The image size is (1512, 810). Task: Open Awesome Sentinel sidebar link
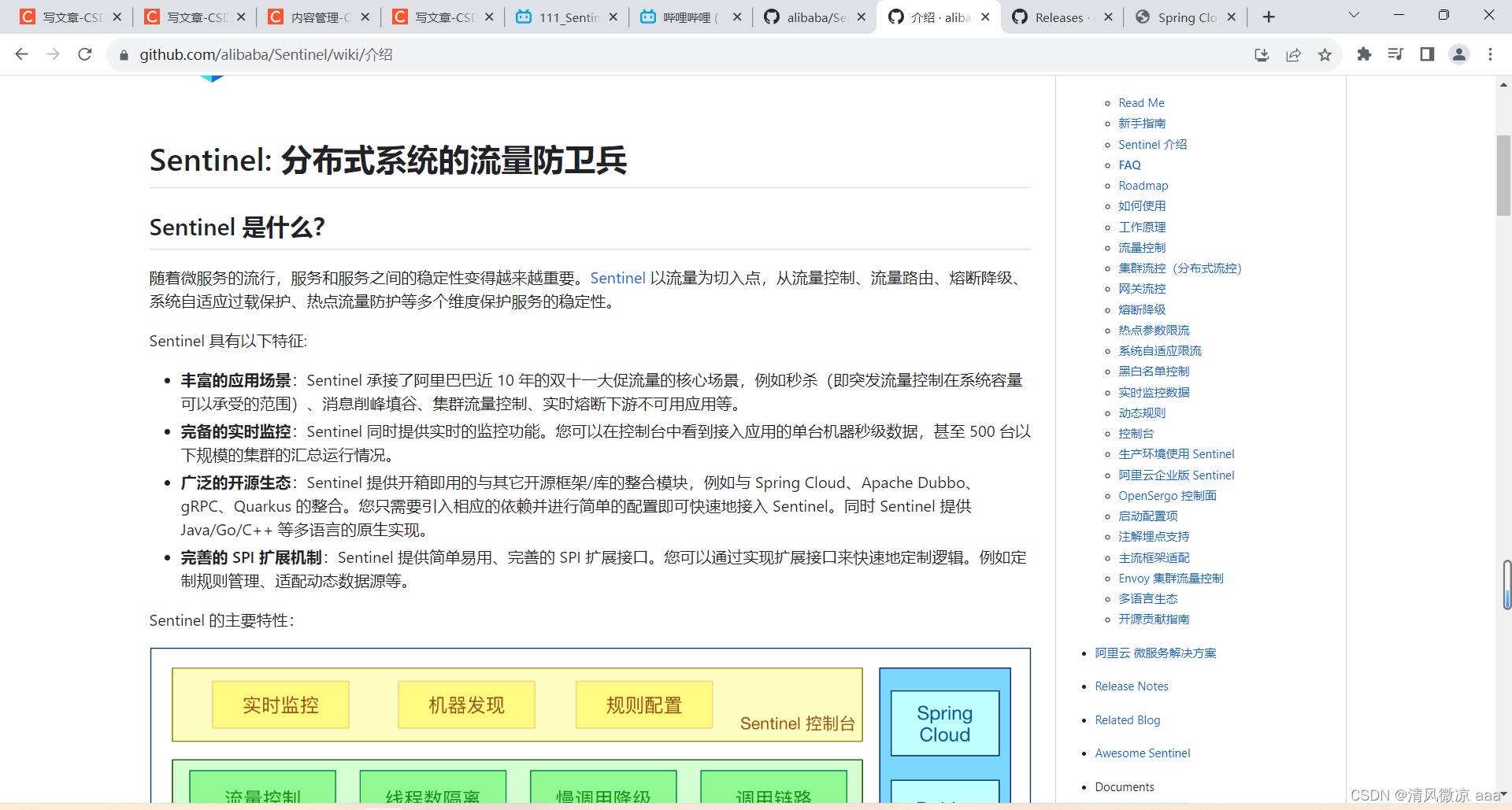coord(1143,753)
